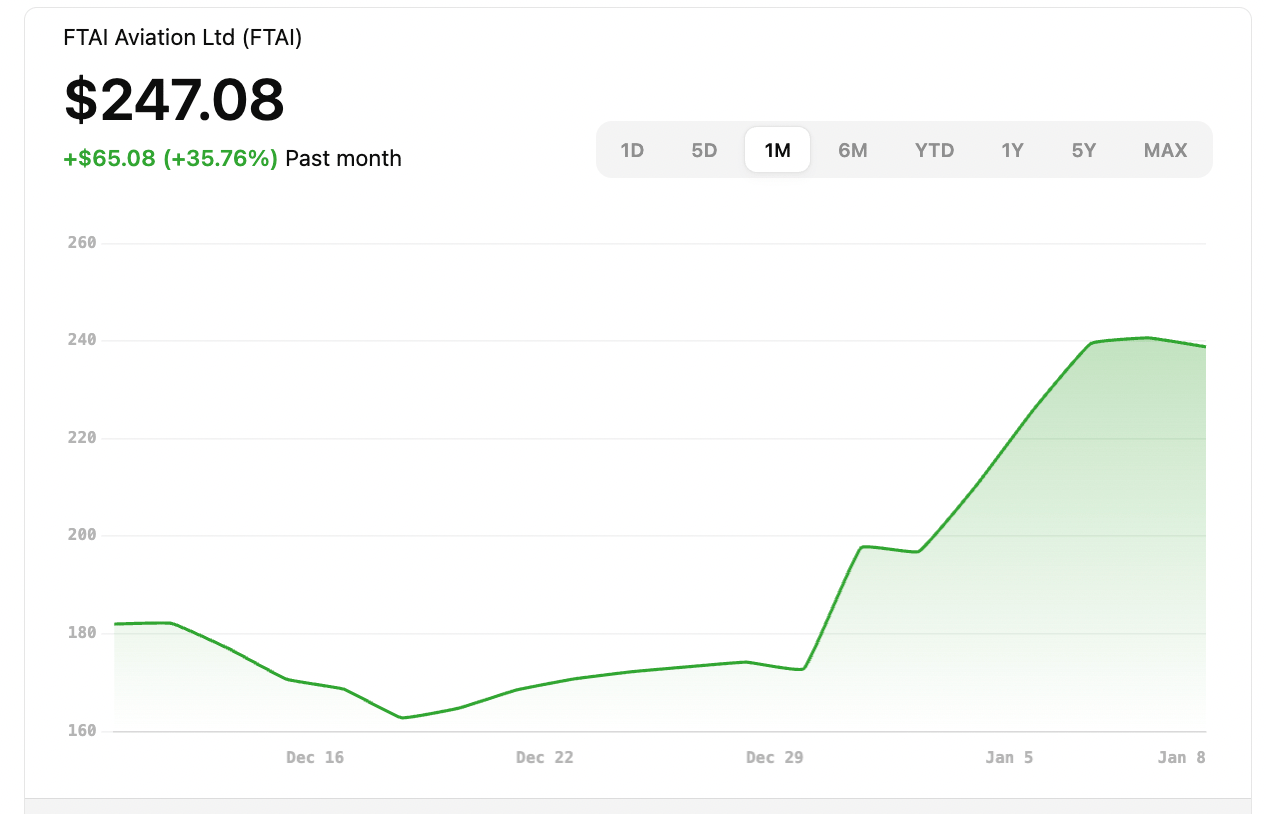Click the 160 y-axis label
This screenshot has width=1266, height=814.
[83, 730]
